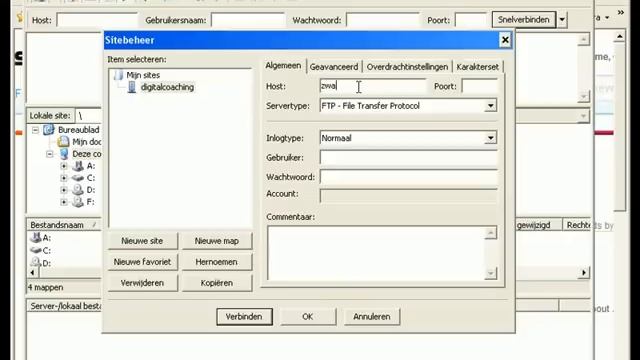640x360 pixels.
Task: Click the Annuleren button
Action: [x=371, y=317]
